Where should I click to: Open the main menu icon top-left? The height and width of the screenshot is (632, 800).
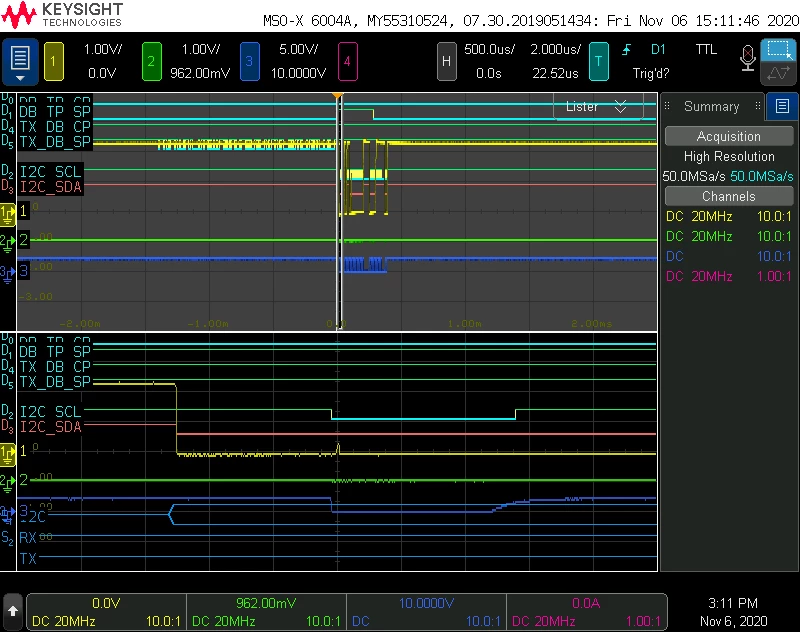point(20,61)
